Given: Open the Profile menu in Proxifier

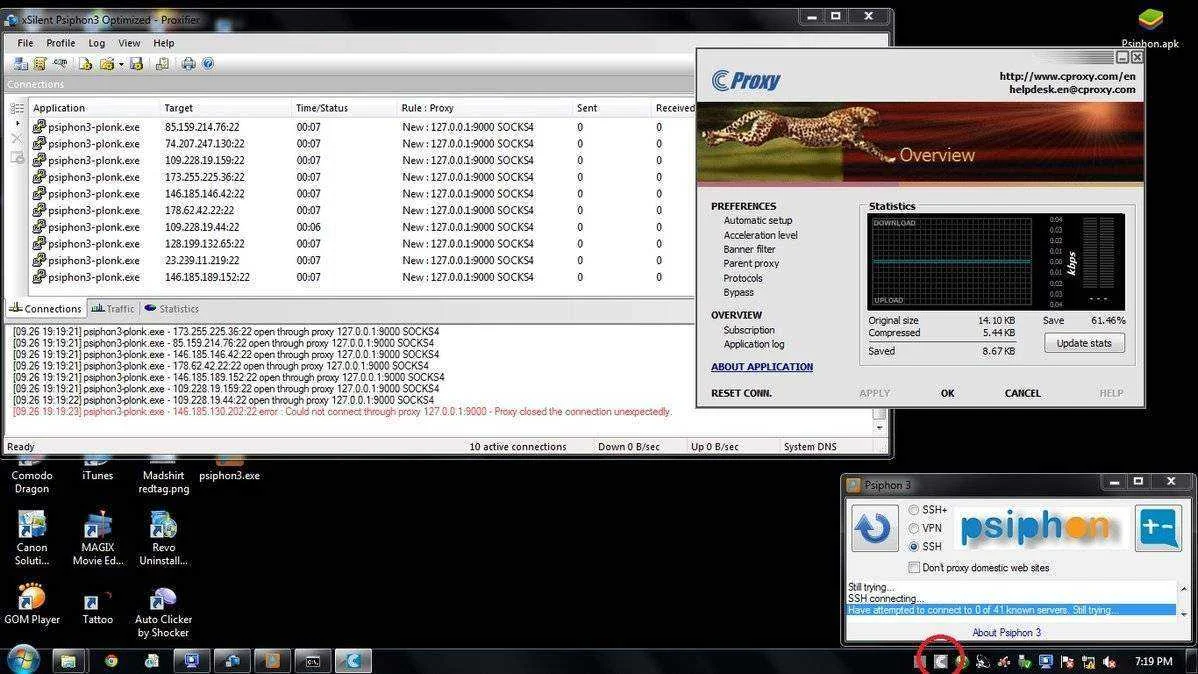Looking at the screenshot, I should (60, 44).
